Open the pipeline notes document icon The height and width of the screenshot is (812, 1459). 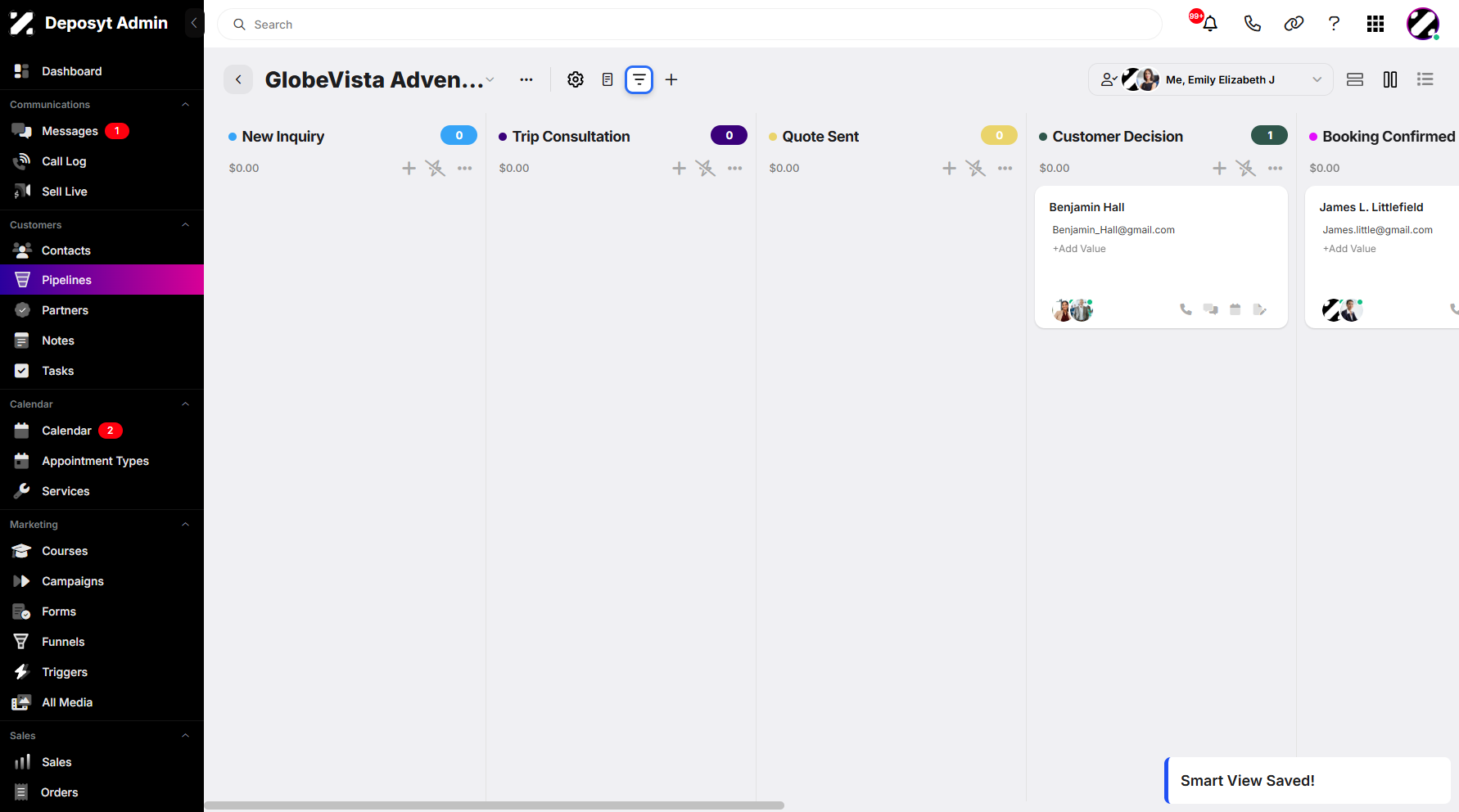[x=608, y=79]
